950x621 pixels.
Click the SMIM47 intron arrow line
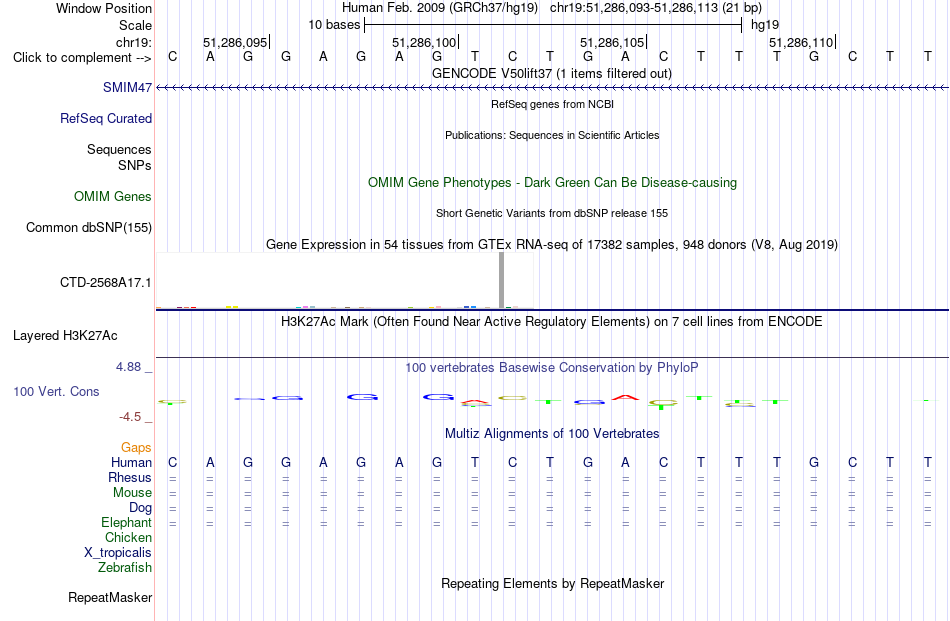(552, 88)
